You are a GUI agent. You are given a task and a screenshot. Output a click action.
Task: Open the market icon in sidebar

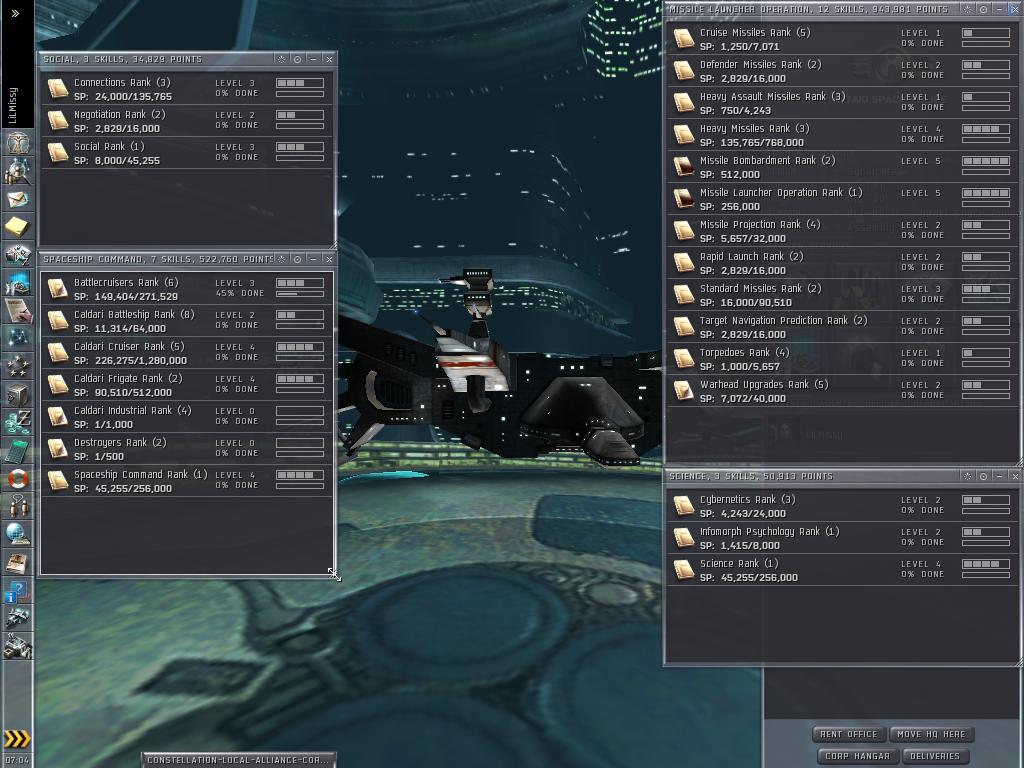17,255
